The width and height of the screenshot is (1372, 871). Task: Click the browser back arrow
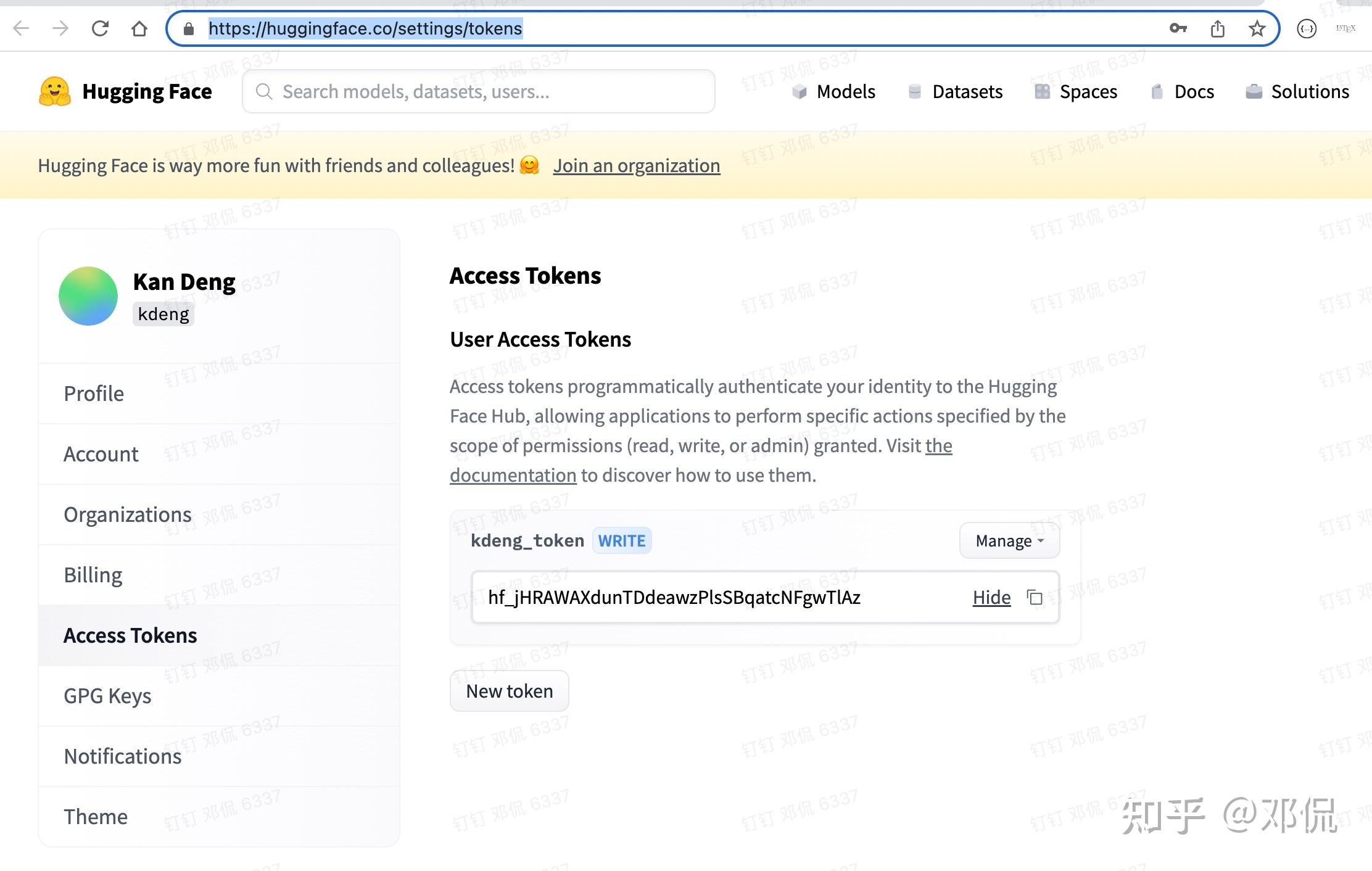click(x=21, y=28)
